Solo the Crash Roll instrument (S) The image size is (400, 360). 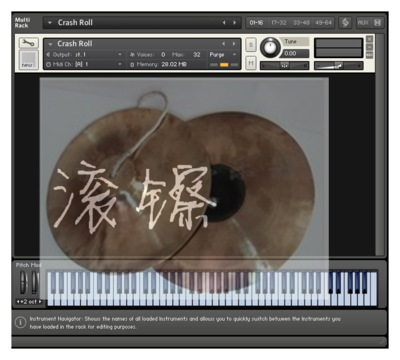[251, 45]
